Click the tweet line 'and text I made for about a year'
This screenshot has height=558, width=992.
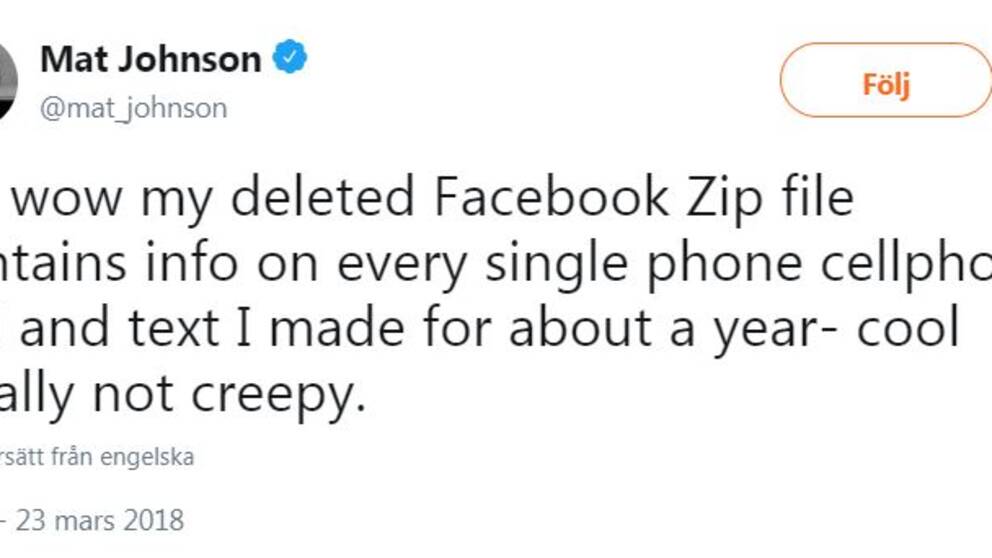(481, 329)
